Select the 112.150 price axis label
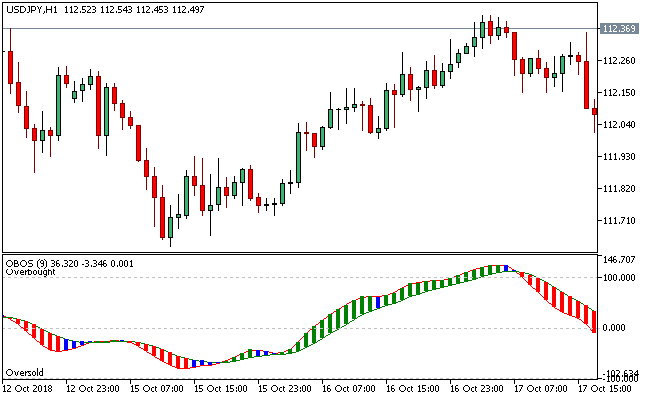This screenshot has height=400, width=650. pyautogui.click(x=620, y=93)
